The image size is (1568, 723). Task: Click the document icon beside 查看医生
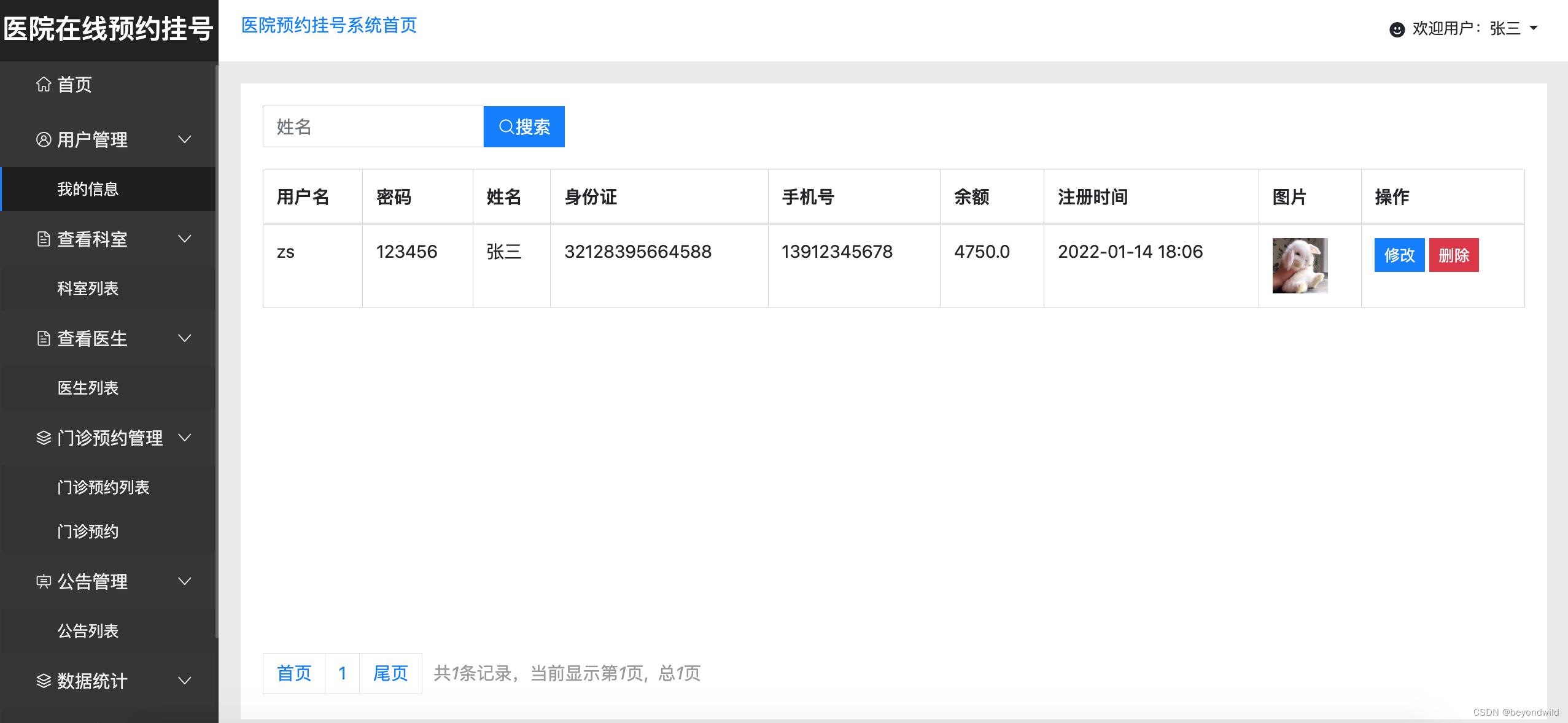[x=43, y=338]
